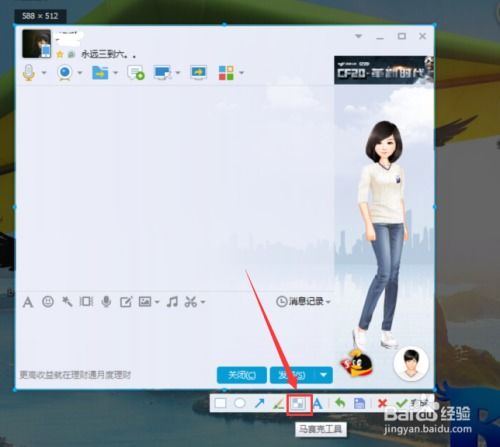
Task: Expand apps grid dropdown arrow
Action: [241, 72]
